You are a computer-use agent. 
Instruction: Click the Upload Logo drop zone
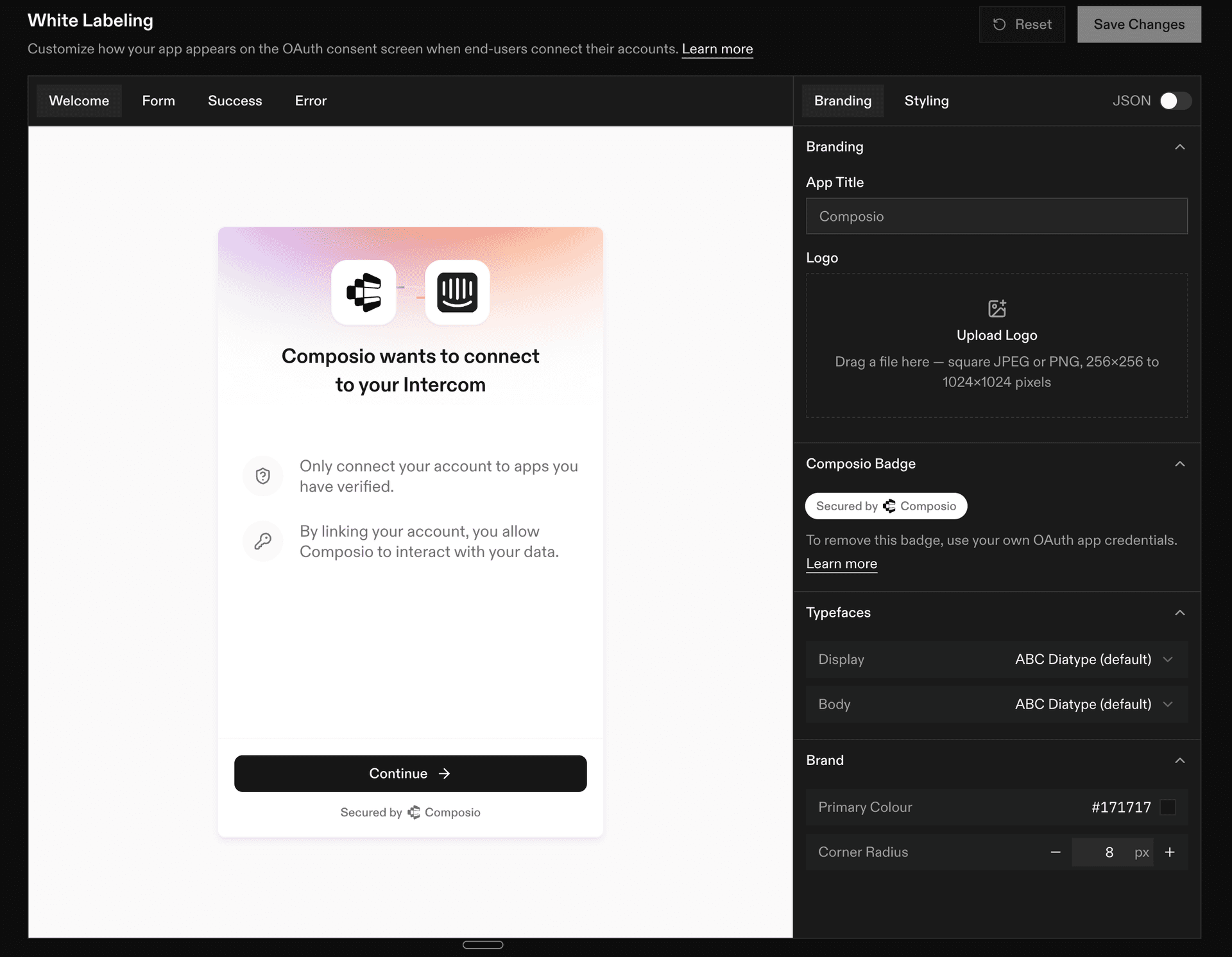coord(997,345)
